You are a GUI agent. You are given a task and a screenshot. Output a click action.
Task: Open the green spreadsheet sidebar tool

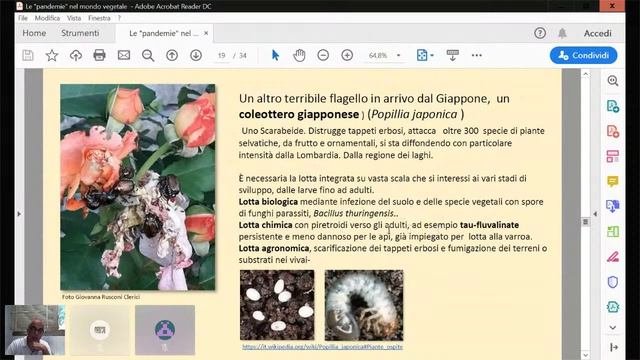(613, 231)
